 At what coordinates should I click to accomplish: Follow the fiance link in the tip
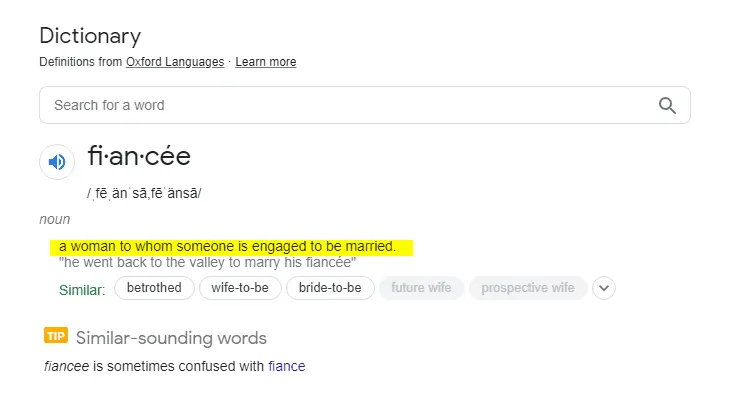[x=287, y=366]
